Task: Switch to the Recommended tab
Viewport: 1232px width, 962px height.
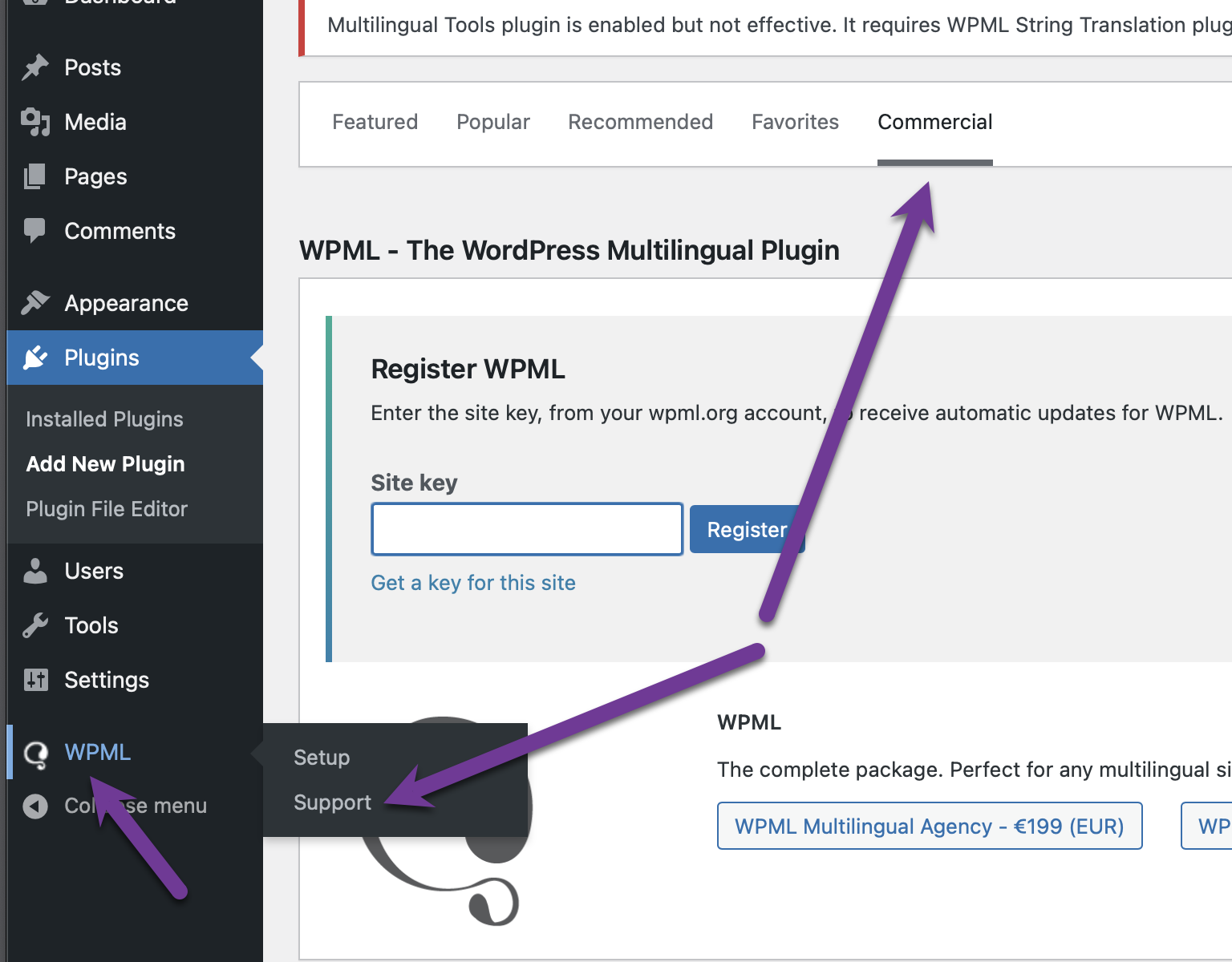Action: tap(641, 122)
